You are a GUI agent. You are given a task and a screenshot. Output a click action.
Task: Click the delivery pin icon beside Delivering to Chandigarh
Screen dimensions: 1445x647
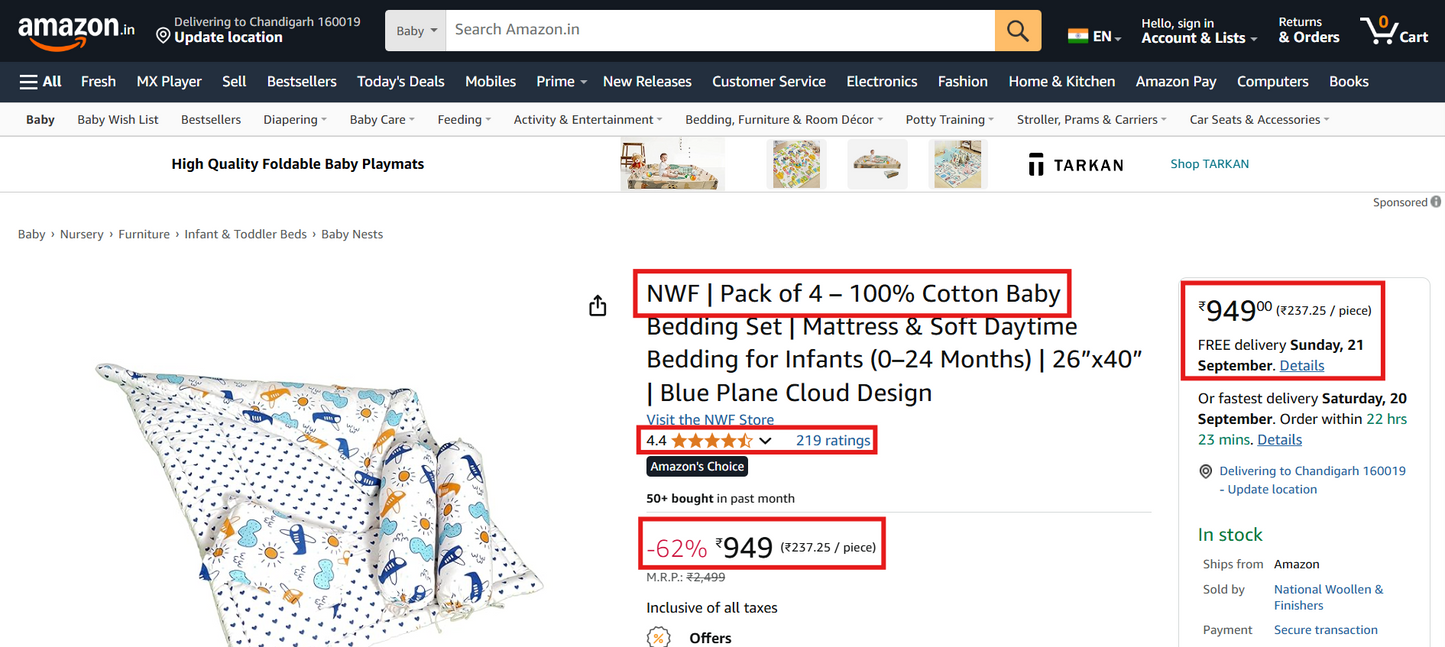coord(1206,470)
